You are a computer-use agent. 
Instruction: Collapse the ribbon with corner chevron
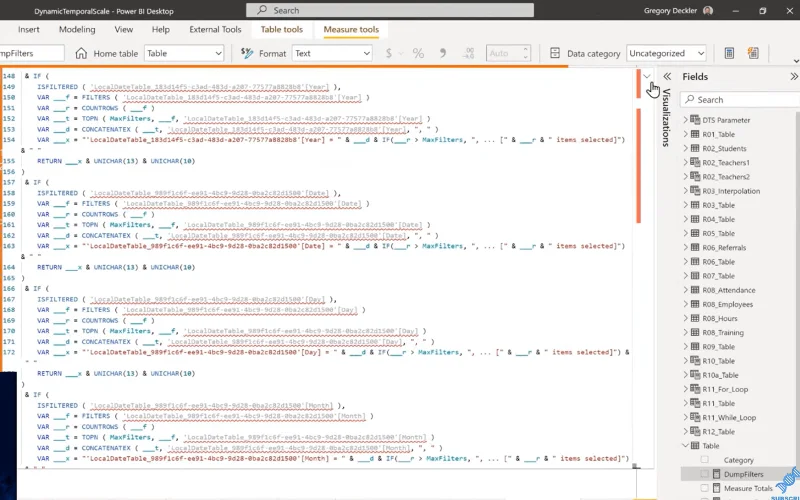point(796,61)
